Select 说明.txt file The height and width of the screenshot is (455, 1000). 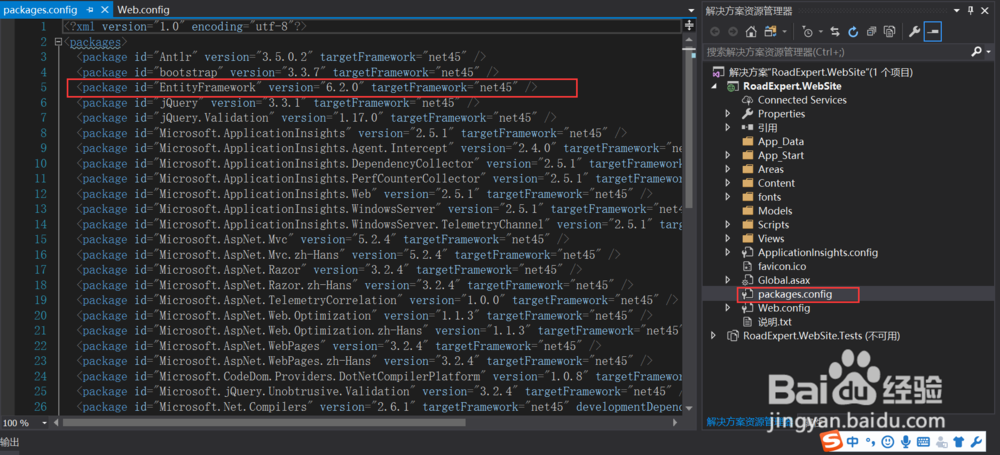(774, 322)
